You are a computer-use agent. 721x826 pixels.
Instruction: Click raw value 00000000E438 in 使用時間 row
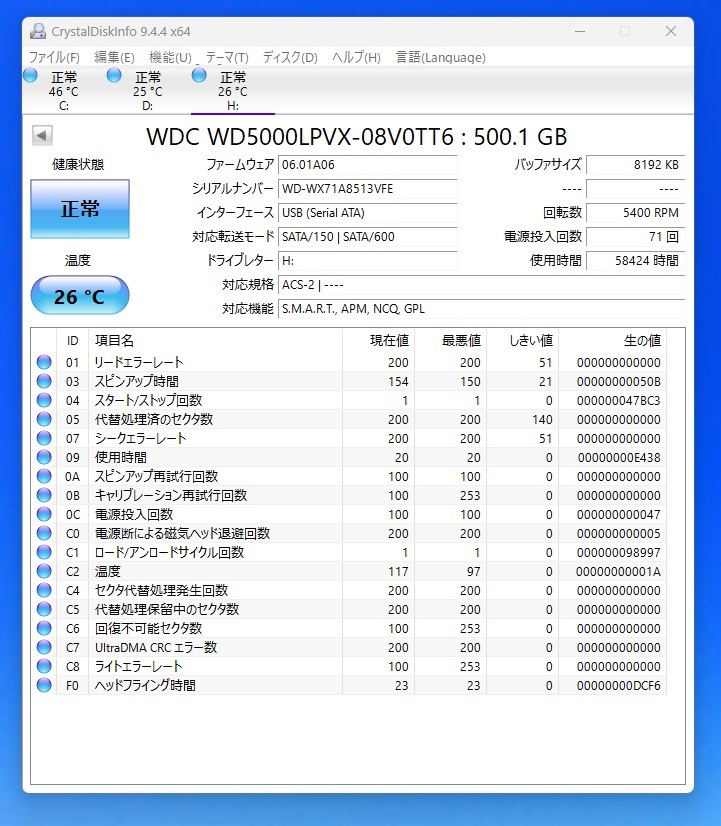619,457
